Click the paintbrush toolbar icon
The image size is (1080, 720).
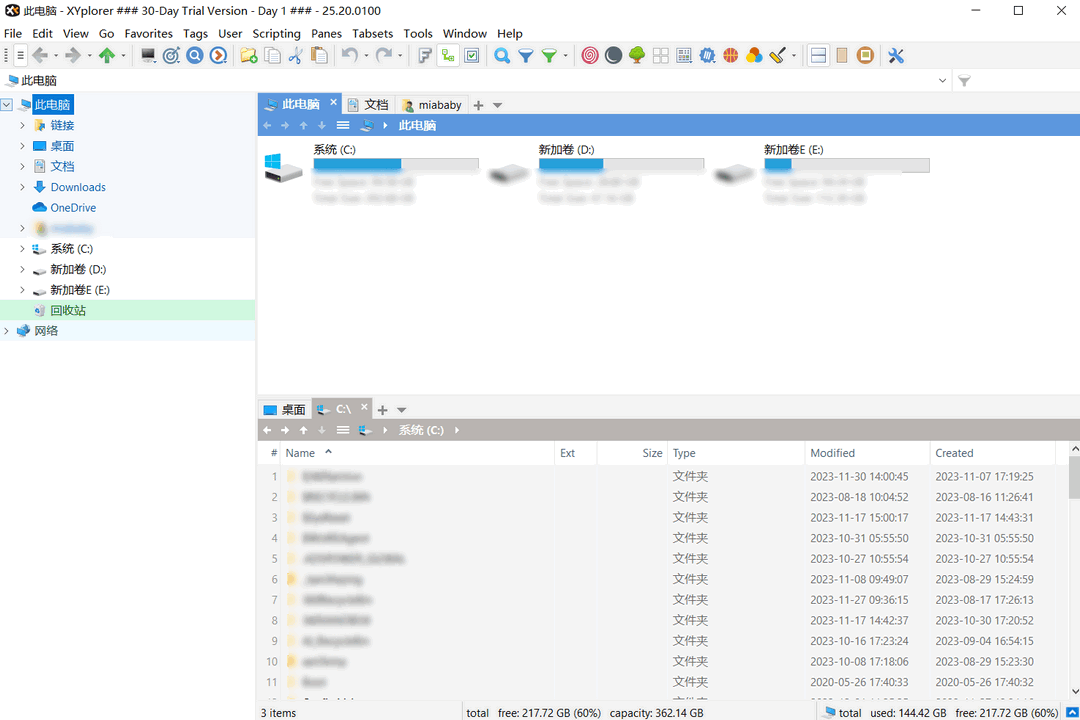pyautogui.click(x=778, y=56)
